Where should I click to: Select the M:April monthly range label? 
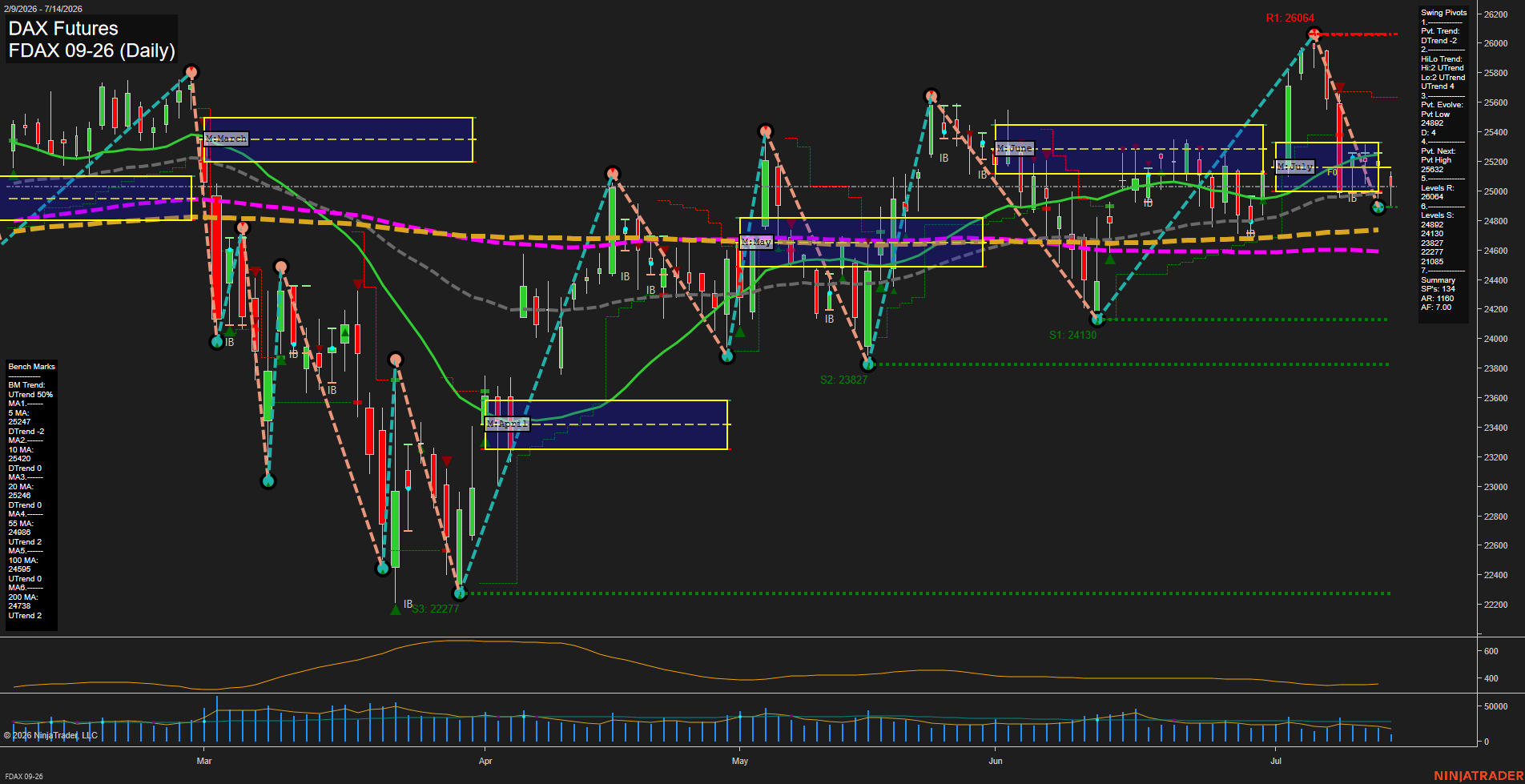(x=507, y=424)
